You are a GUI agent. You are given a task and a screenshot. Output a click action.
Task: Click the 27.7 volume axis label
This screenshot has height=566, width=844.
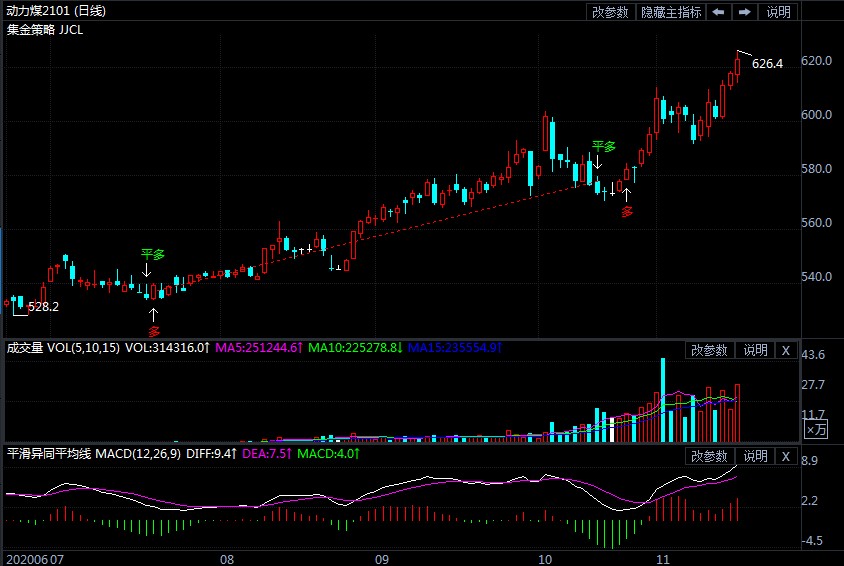coord(813,385)
